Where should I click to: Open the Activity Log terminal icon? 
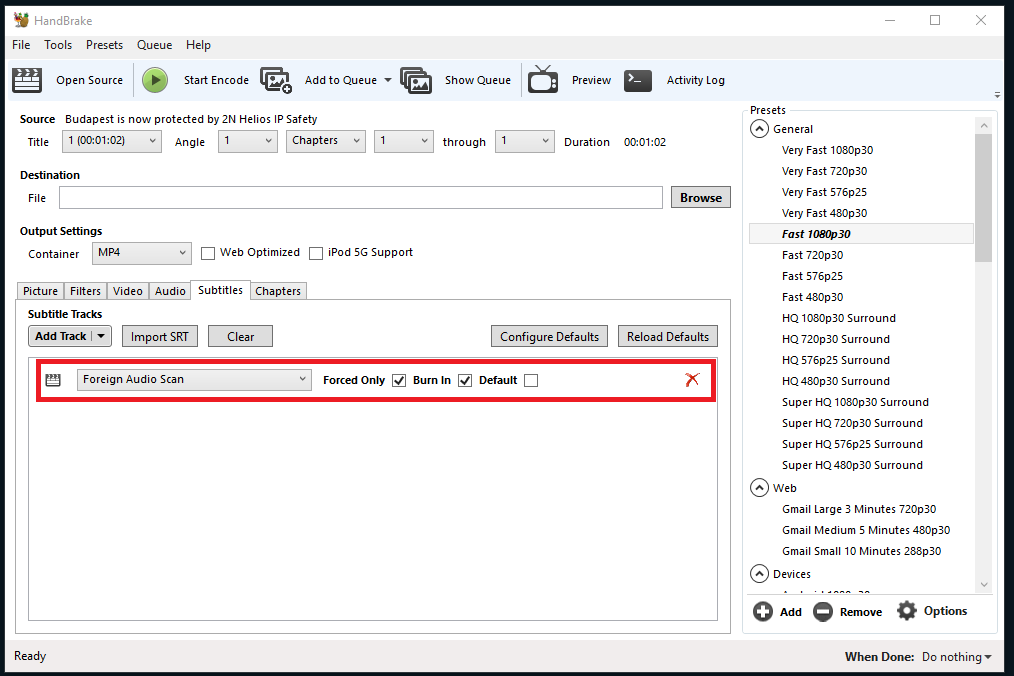pos(638,80)
